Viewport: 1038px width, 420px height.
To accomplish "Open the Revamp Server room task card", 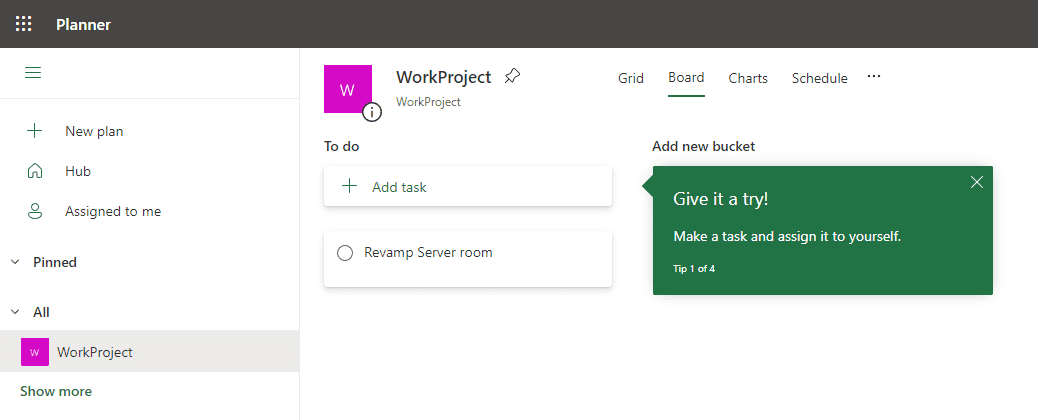I will [468, 259].
